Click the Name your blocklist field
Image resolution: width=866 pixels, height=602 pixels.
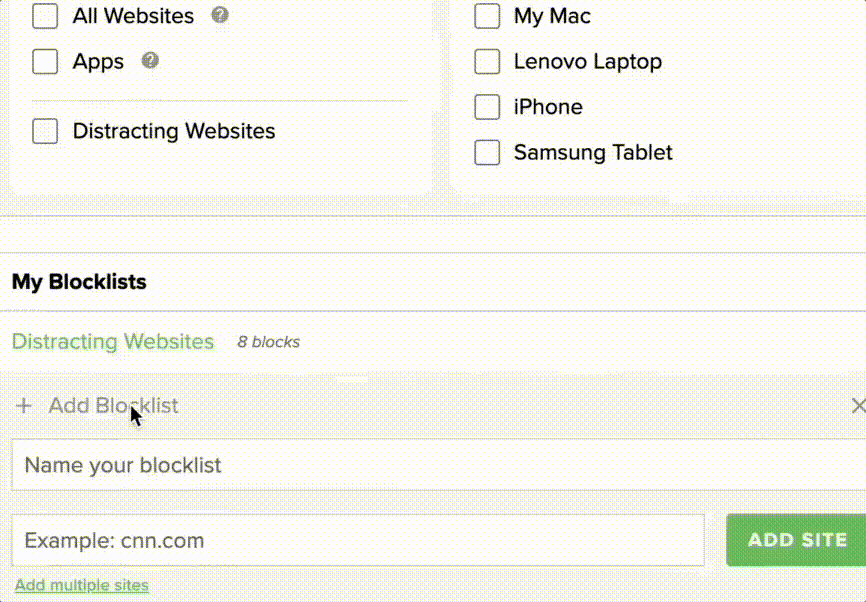tap(300, 465)
